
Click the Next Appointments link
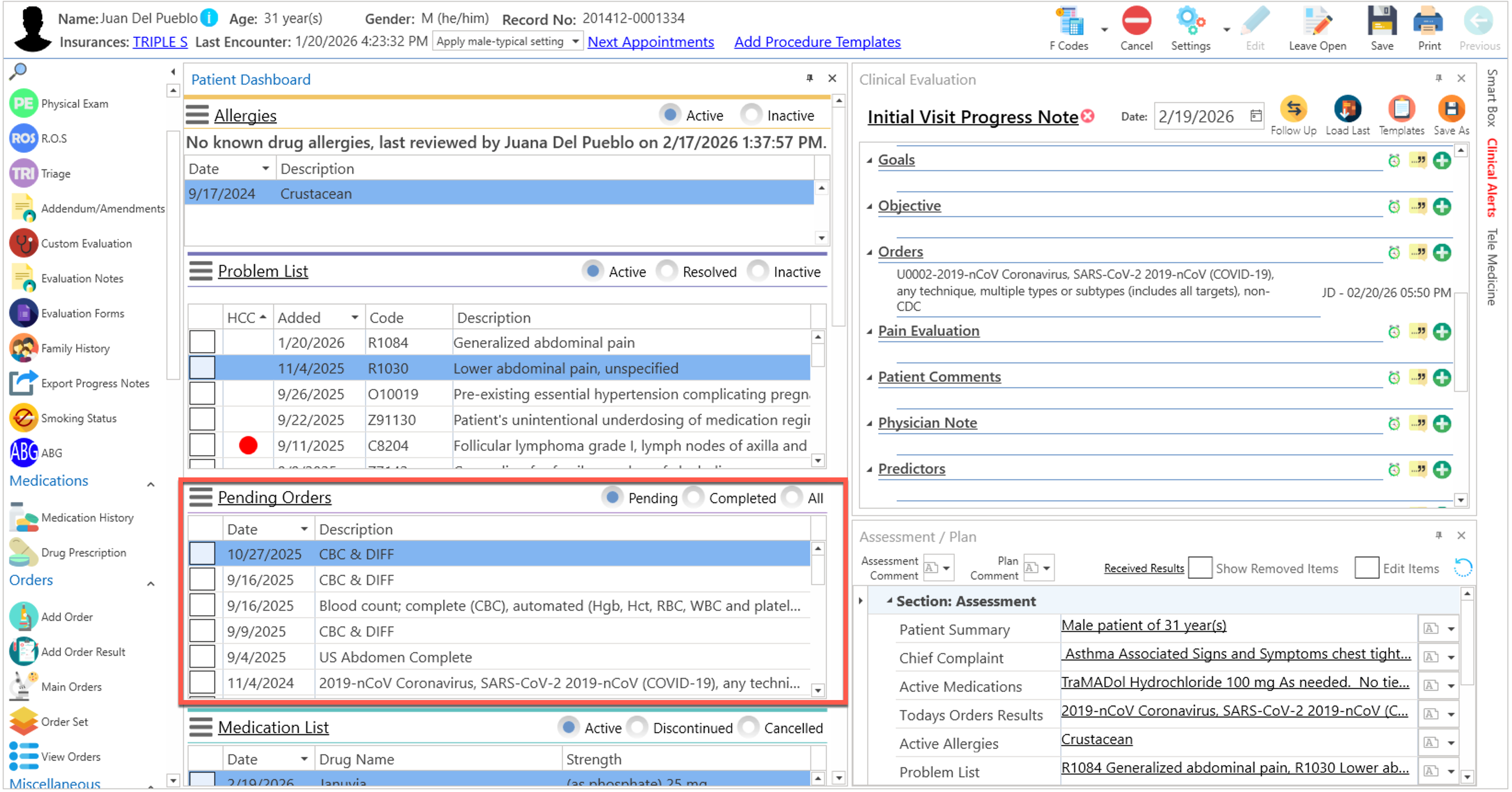(650, 42)
